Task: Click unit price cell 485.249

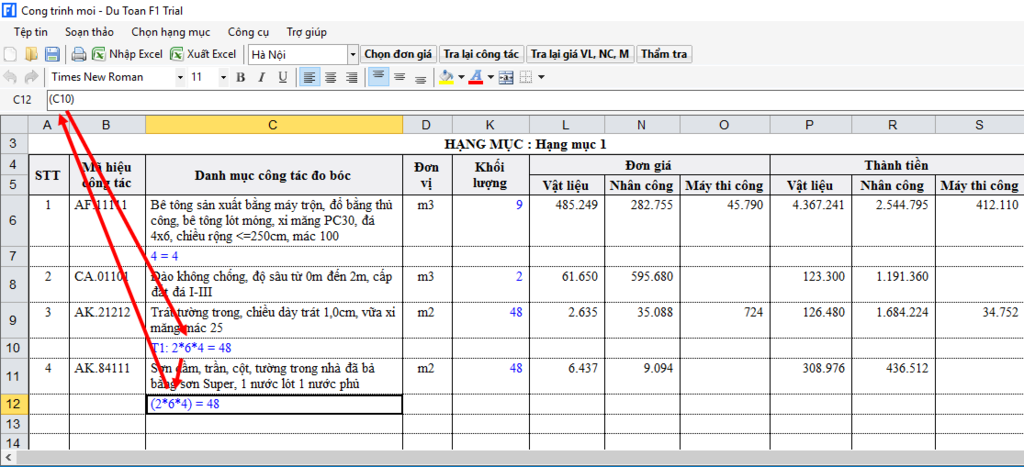Action: tap(567, 220)
